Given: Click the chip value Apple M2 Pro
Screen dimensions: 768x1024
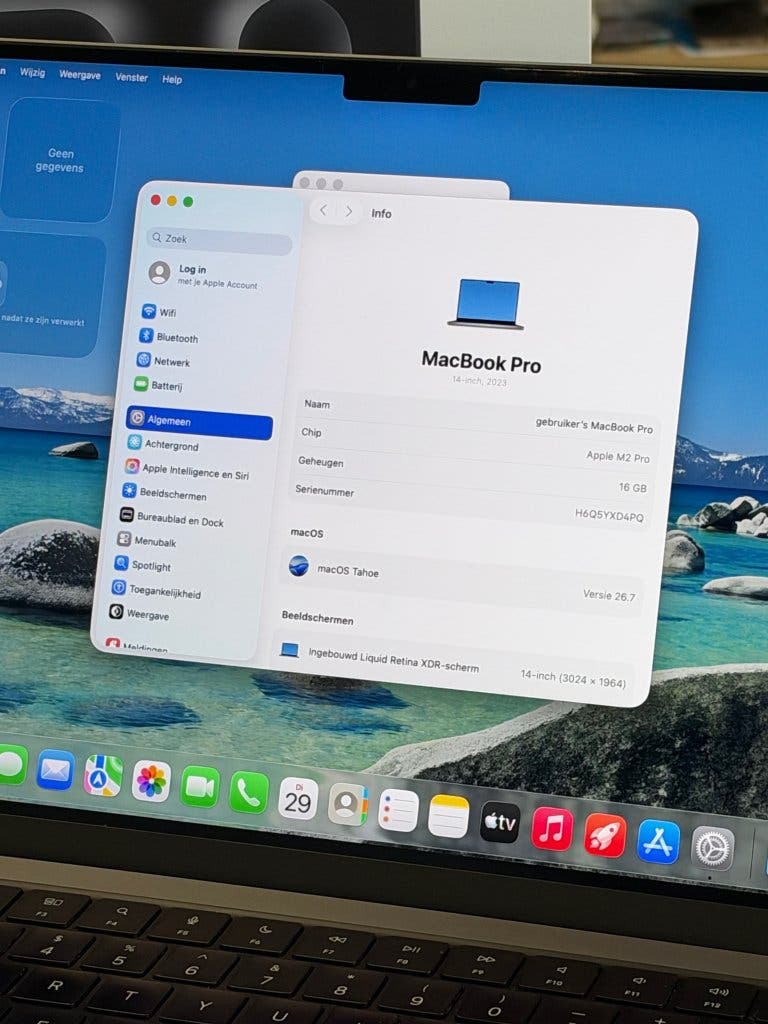Looking at the screenshot, I should 618,456.
